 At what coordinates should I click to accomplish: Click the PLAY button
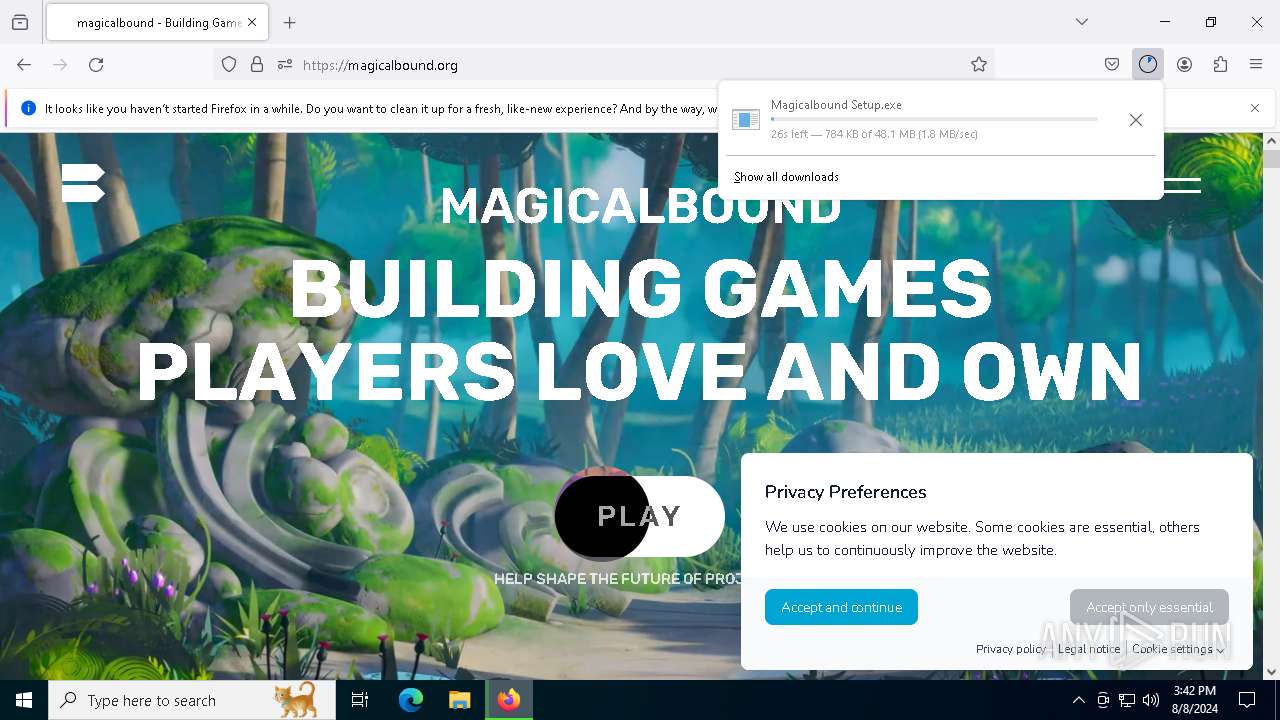[x=639, y=516]
